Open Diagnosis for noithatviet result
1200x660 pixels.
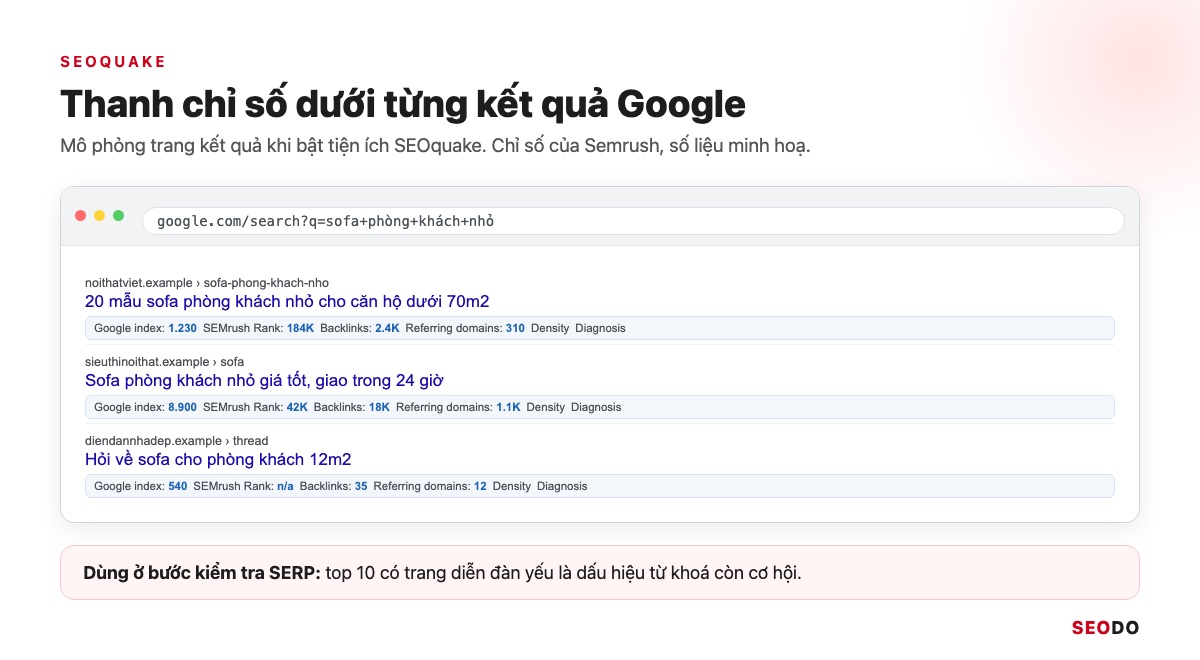(x=600, y=328)
